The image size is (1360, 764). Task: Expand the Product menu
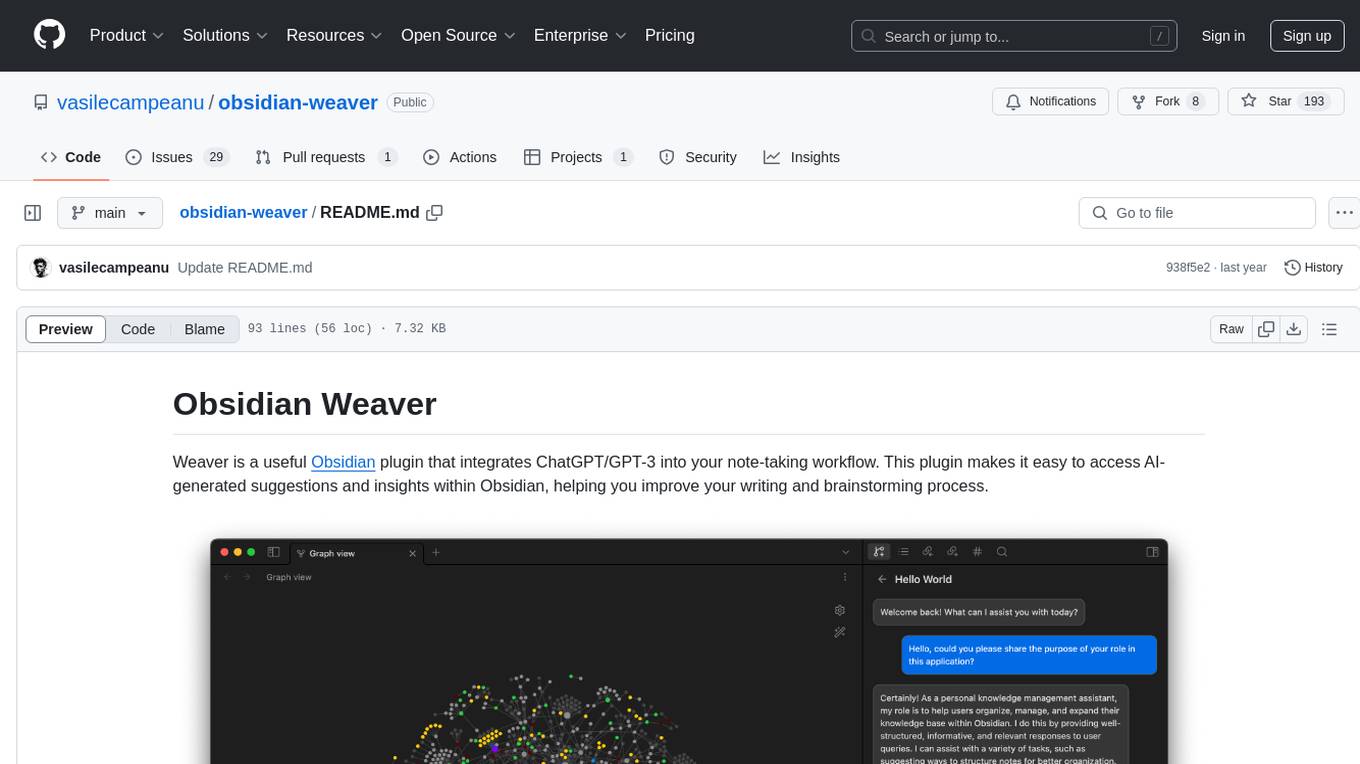(x=127, y=35)
